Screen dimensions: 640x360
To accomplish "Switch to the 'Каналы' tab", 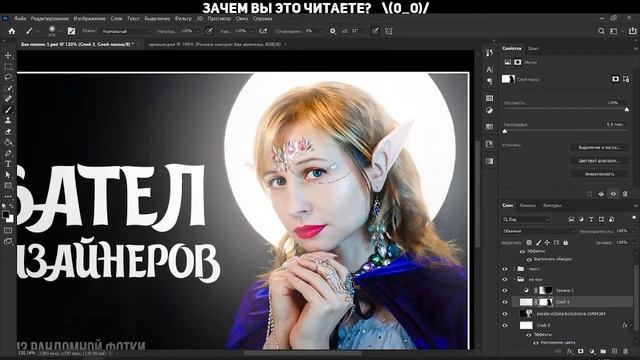I will click(527, 205).
